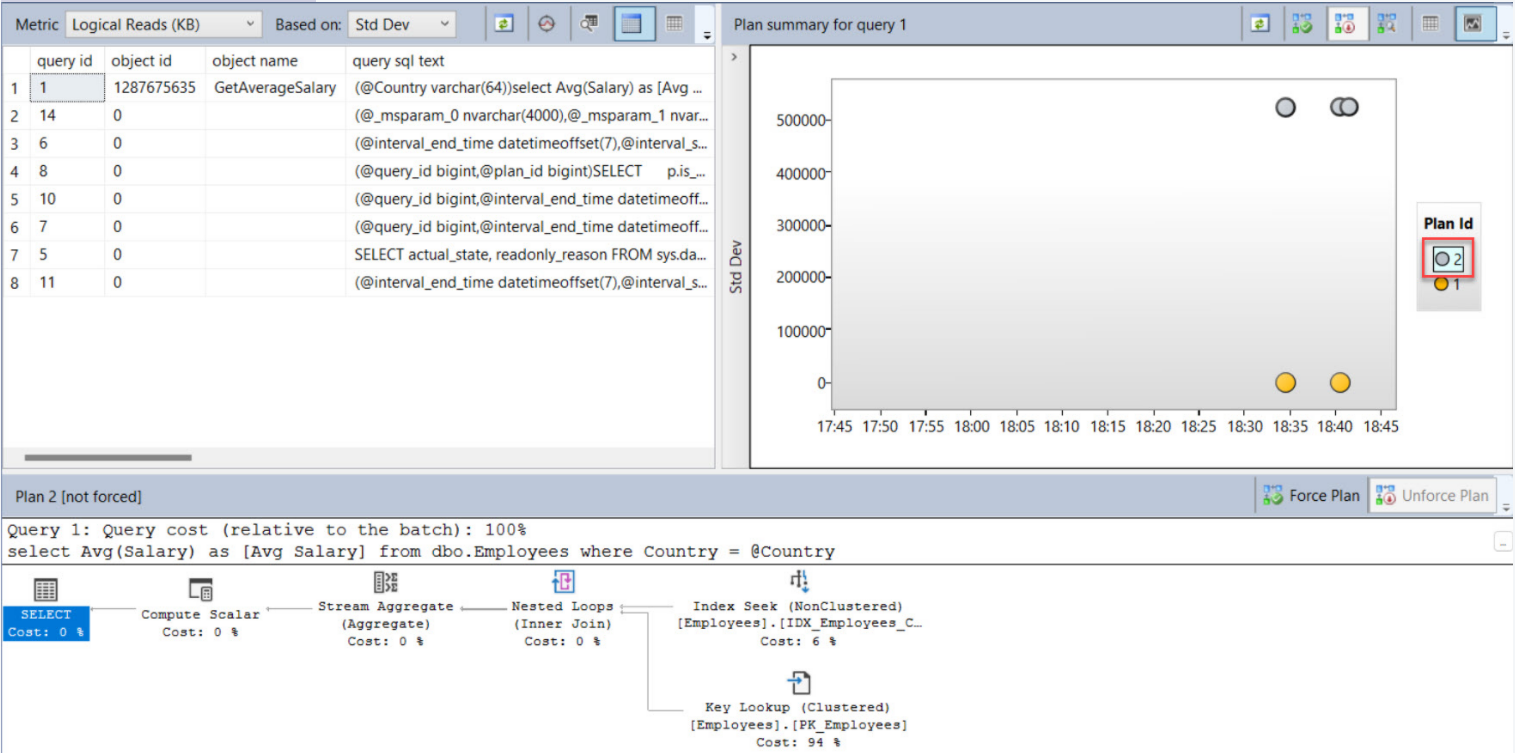Select row with query id 14
This screenshot has width=1515, height=753.
358,116
